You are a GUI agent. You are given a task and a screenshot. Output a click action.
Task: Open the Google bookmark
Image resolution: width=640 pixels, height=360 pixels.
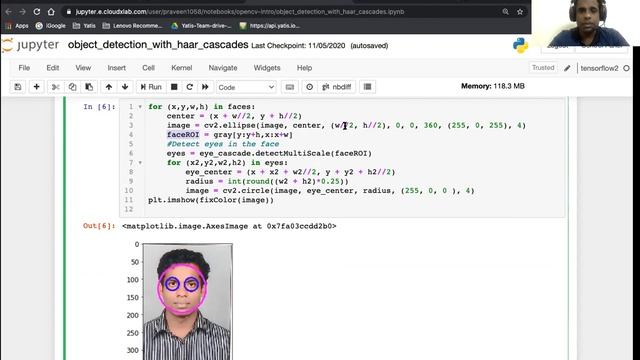51,26
